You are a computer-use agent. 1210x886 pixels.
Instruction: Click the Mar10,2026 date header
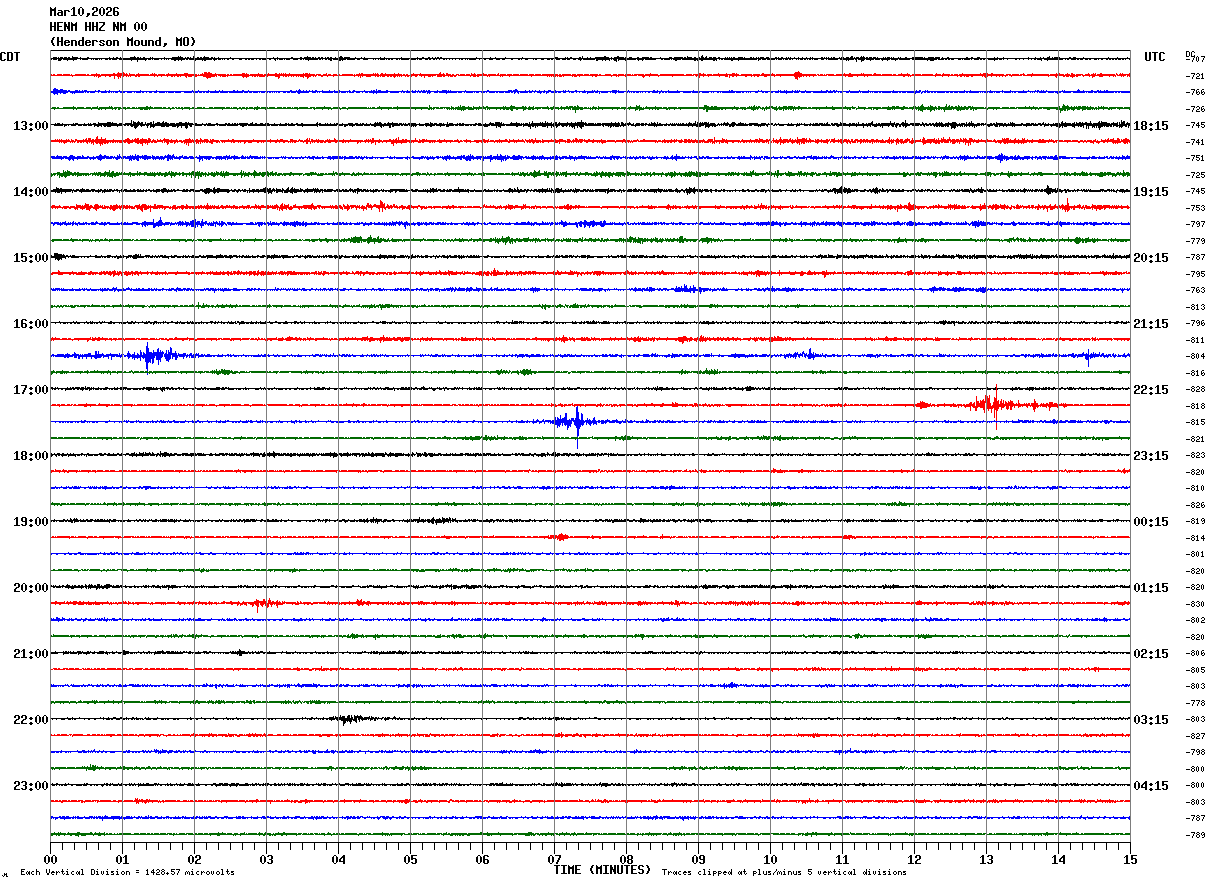[x=84, y=12]
